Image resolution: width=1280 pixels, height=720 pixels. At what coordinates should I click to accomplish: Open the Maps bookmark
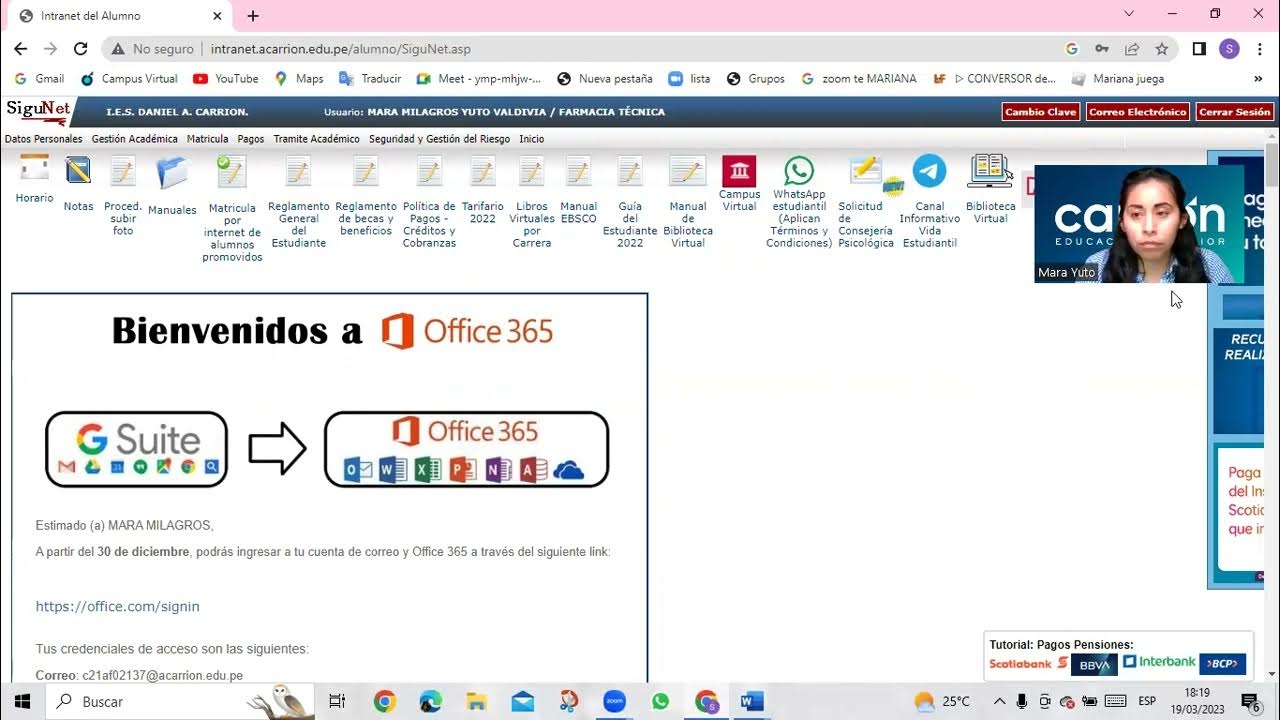(299, 78)
